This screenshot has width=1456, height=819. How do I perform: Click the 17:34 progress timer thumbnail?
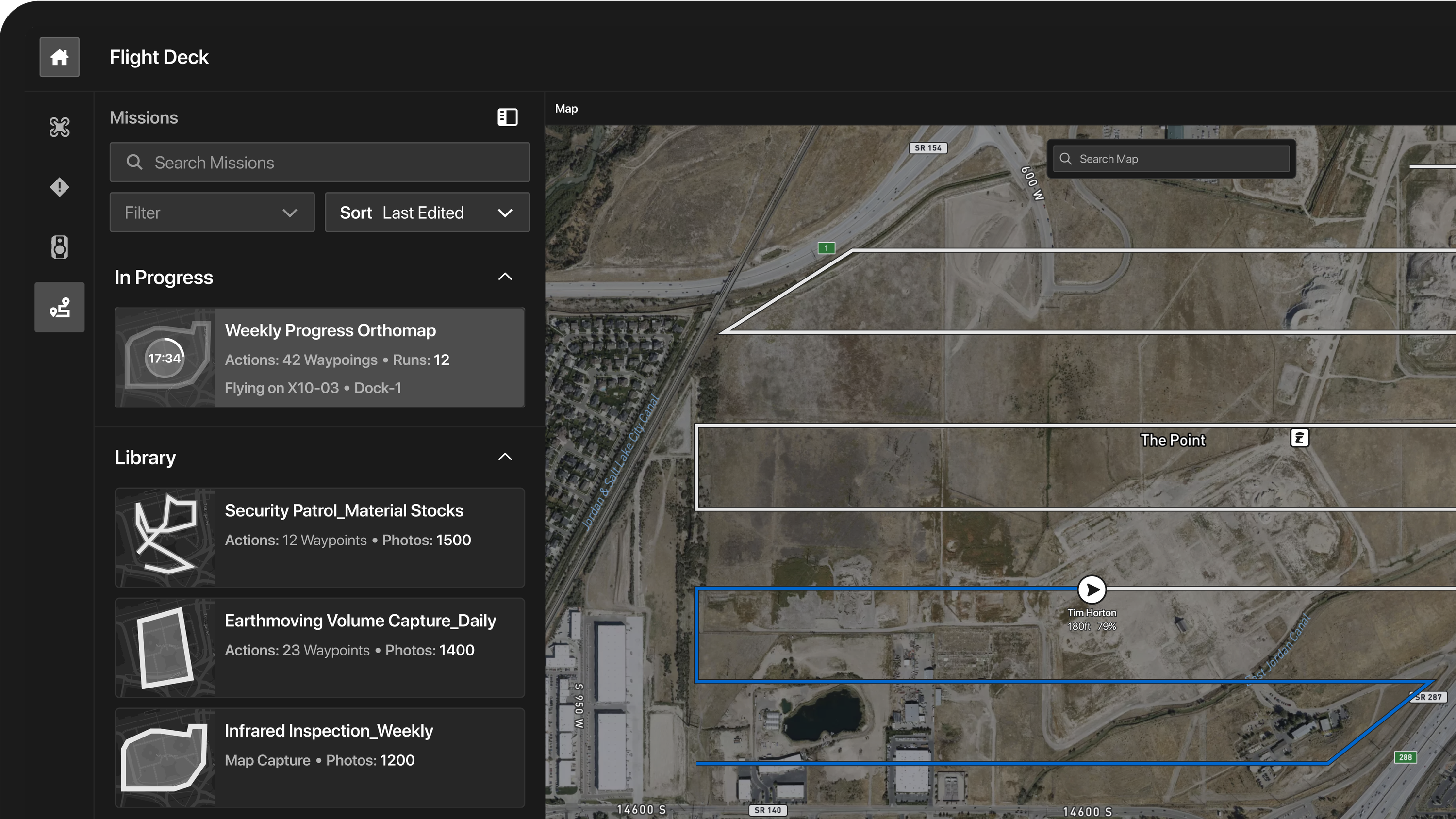(x=165, y=358)
